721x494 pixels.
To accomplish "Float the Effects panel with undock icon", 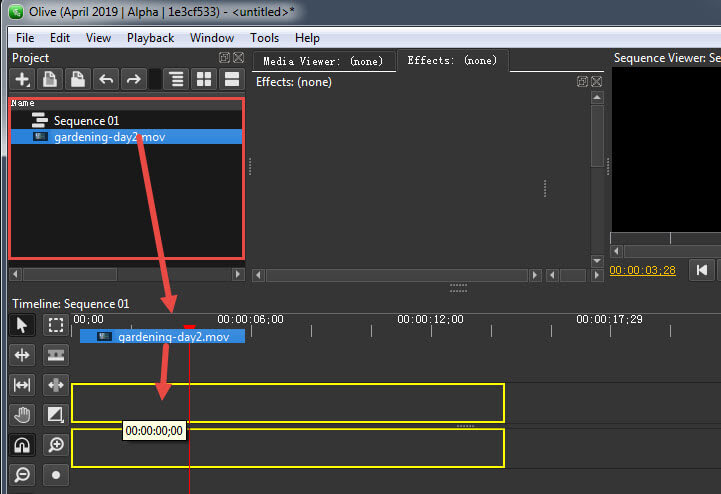I will [x=582, y=81].
